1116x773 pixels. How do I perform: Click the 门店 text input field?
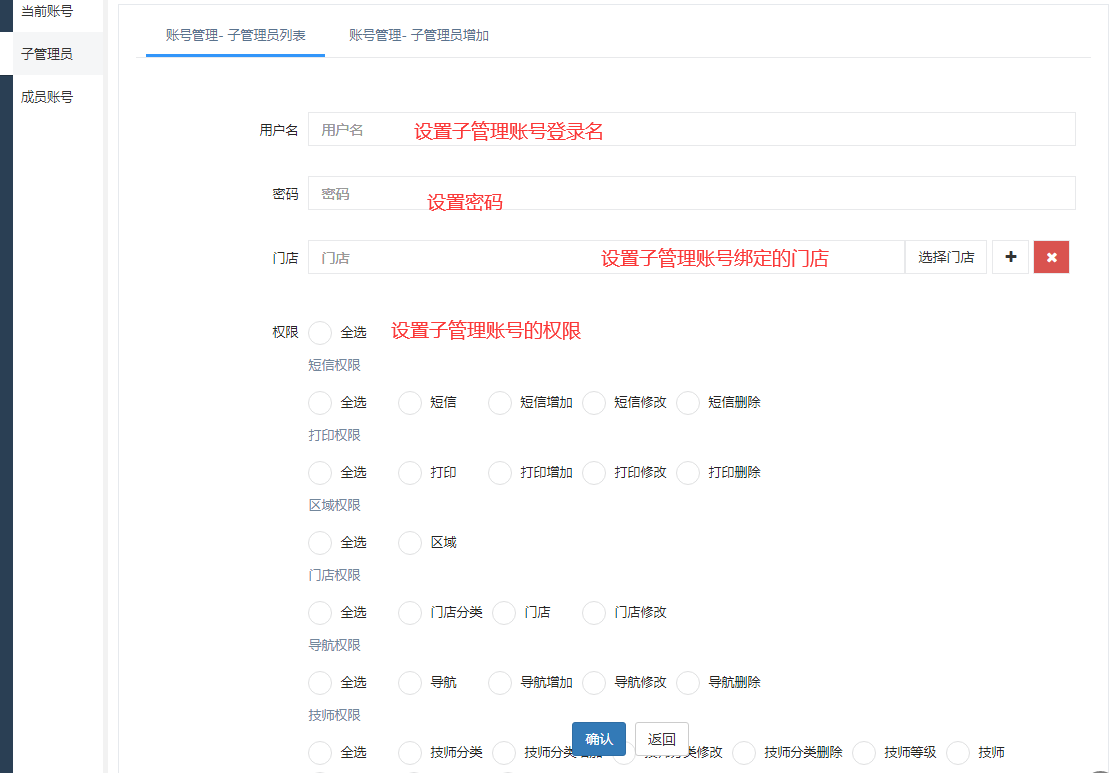[x=606, y=257]
